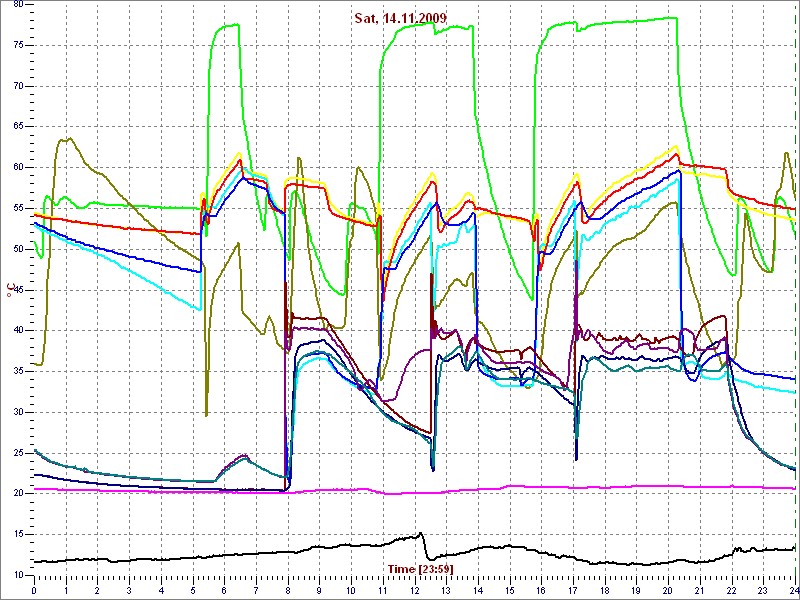Click hour 14 on the time axis

click(x=478, y=591)
